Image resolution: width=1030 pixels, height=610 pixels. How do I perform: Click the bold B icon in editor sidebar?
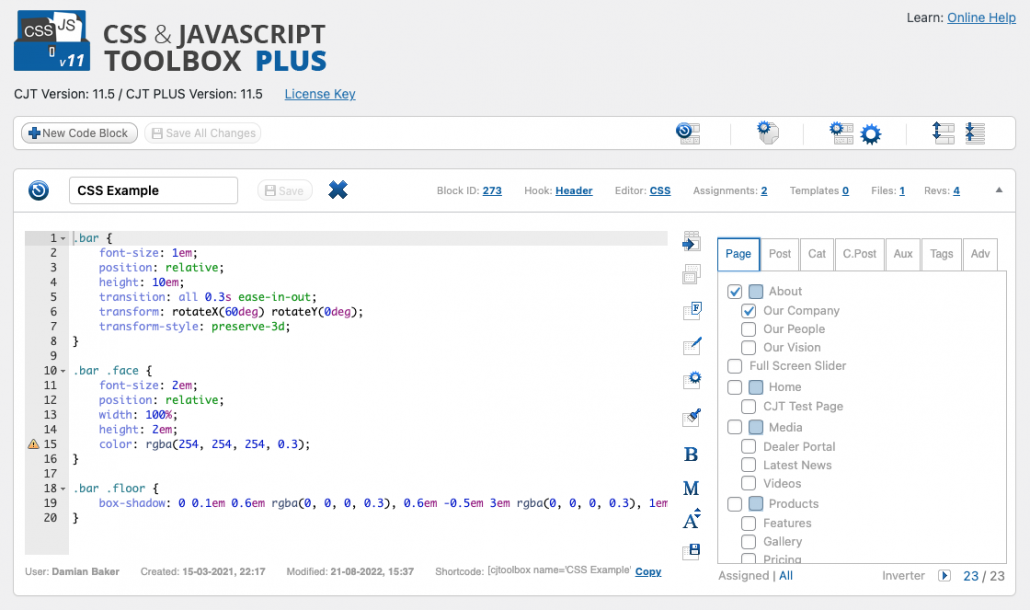click(x=690, y=454)
